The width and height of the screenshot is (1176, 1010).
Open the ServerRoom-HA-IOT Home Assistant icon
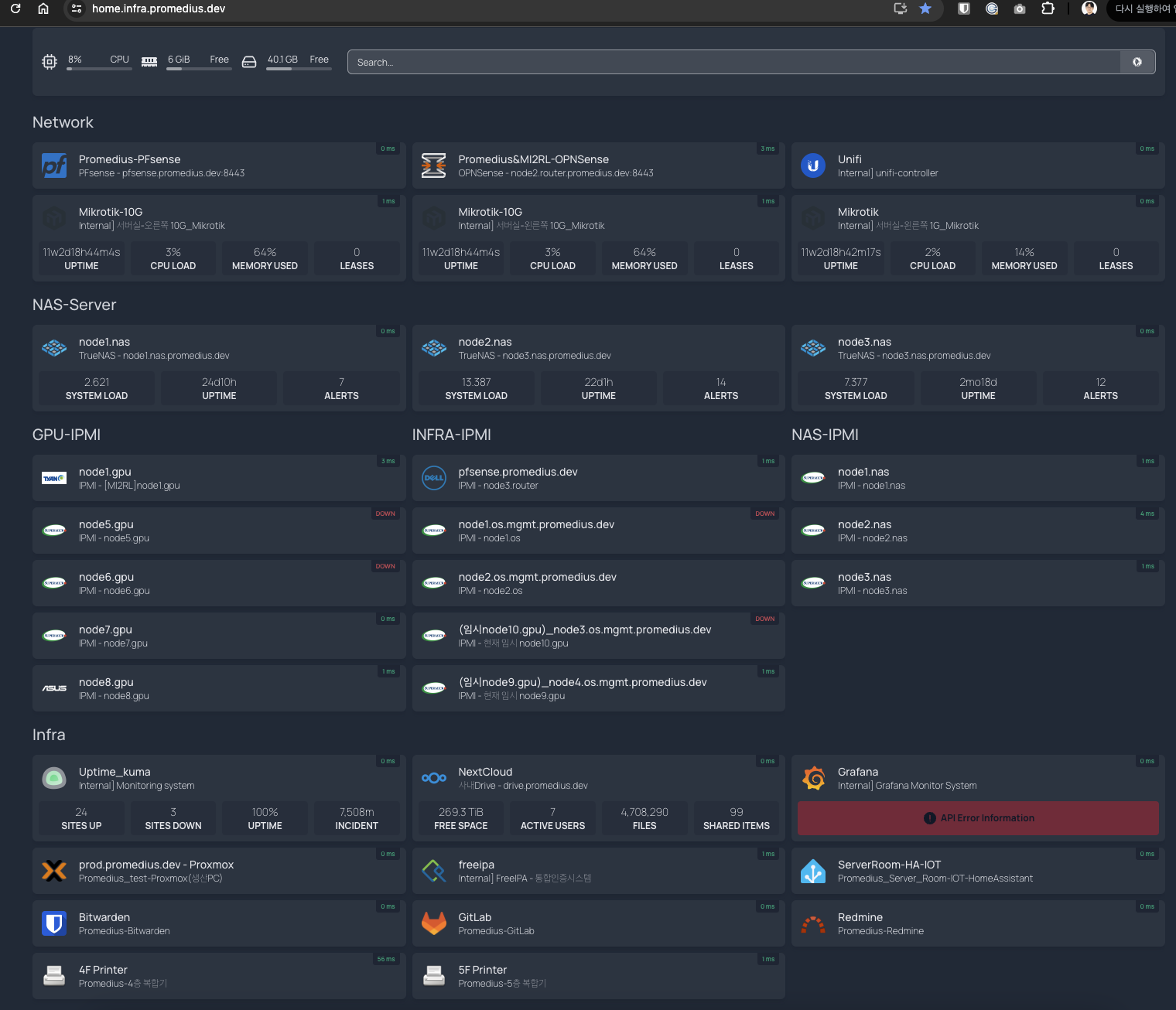tap(812, 871)
